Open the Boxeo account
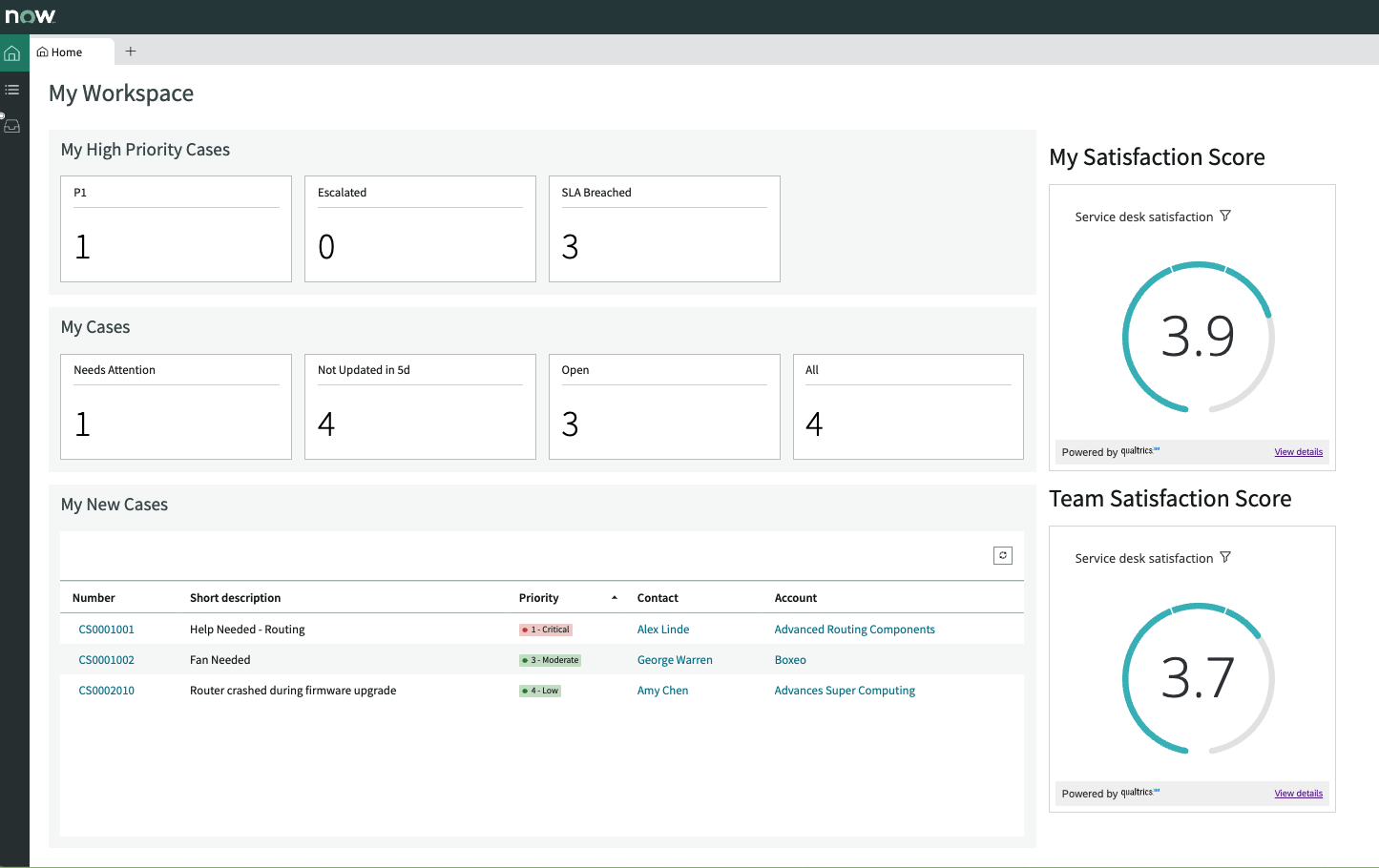 pyautogui.click(x=789, y=659)
